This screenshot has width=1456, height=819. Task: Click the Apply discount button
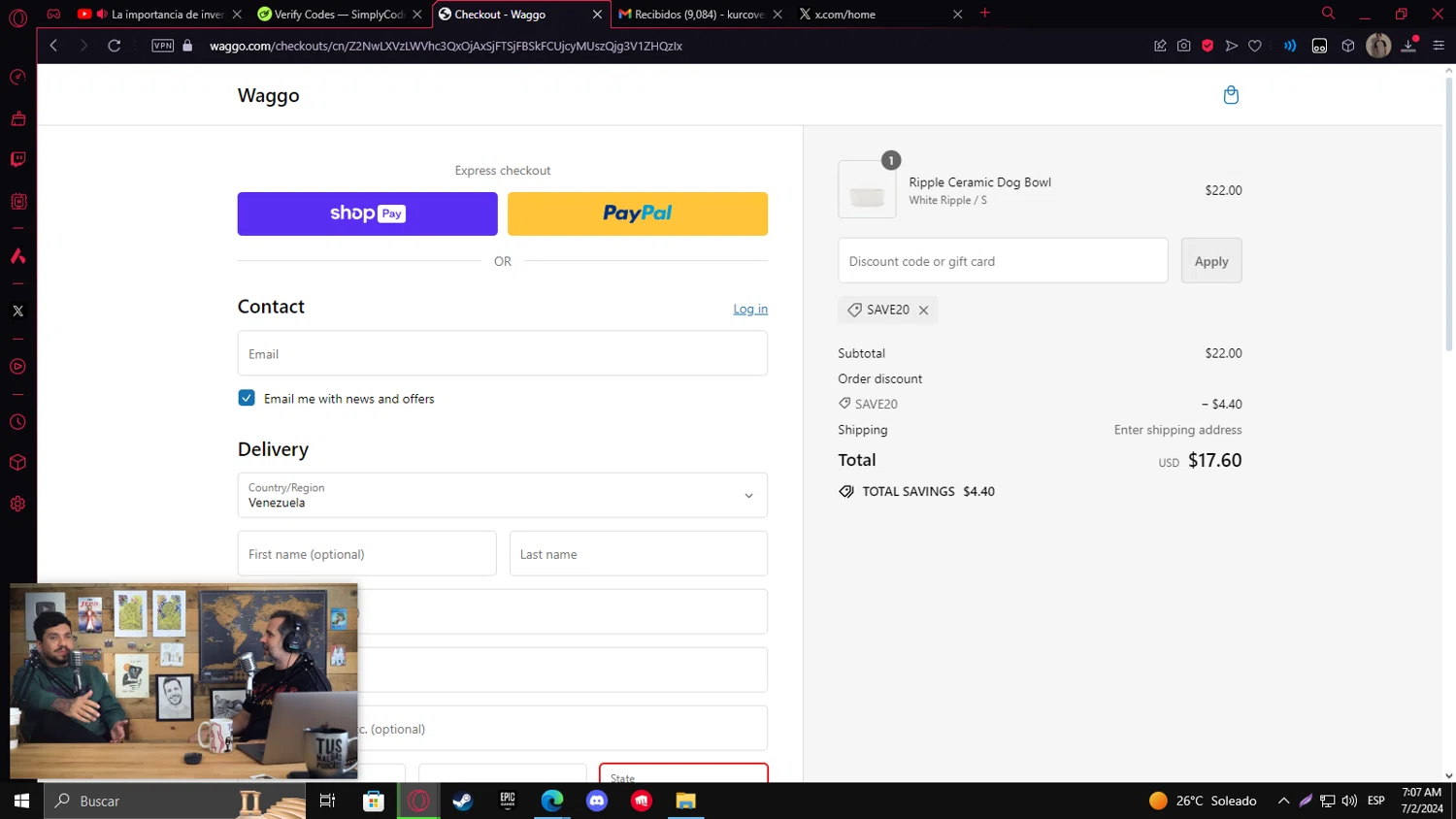[1211, 260]
